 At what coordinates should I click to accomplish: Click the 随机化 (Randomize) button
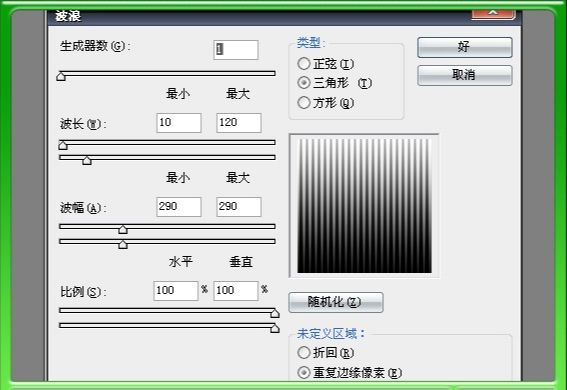point(336,302)
